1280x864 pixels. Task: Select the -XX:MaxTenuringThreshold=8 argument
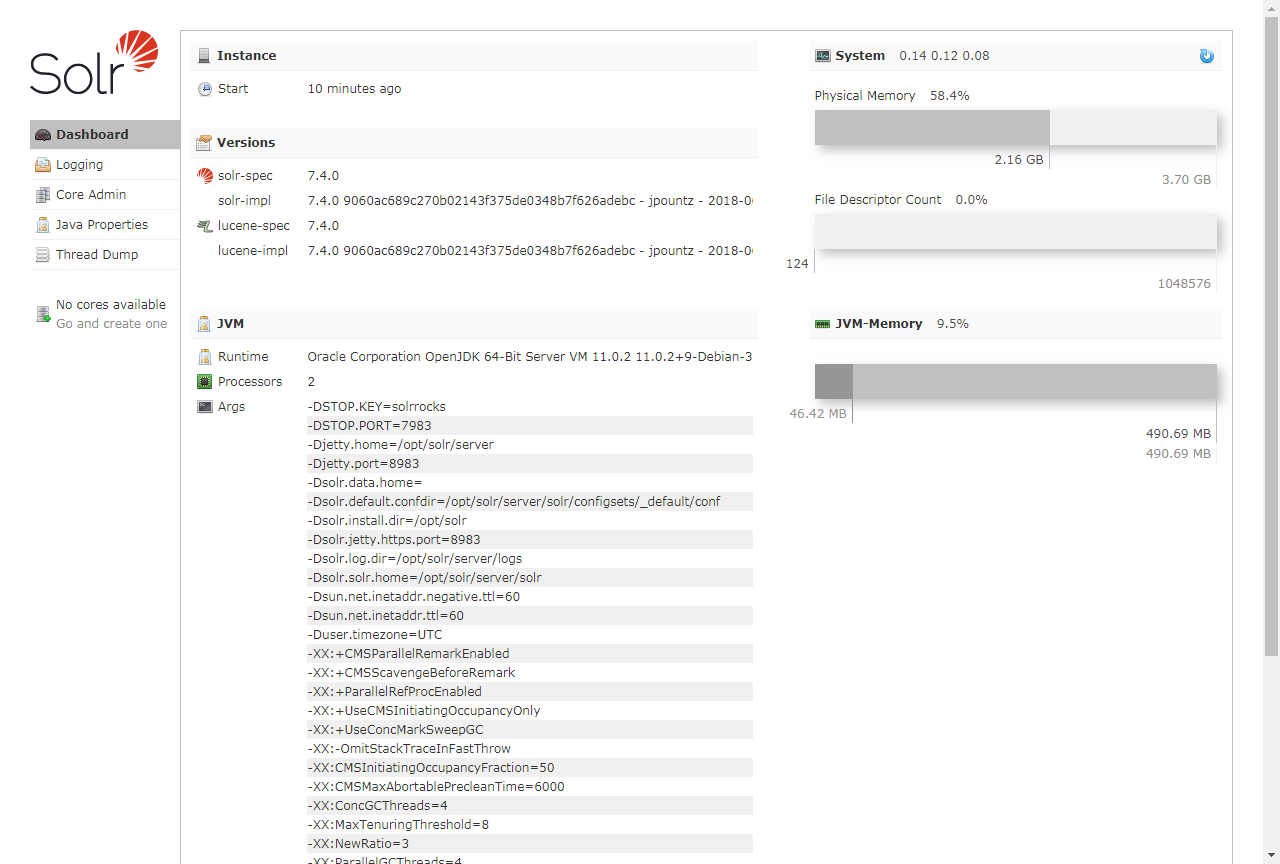click(x=398, y=825)
